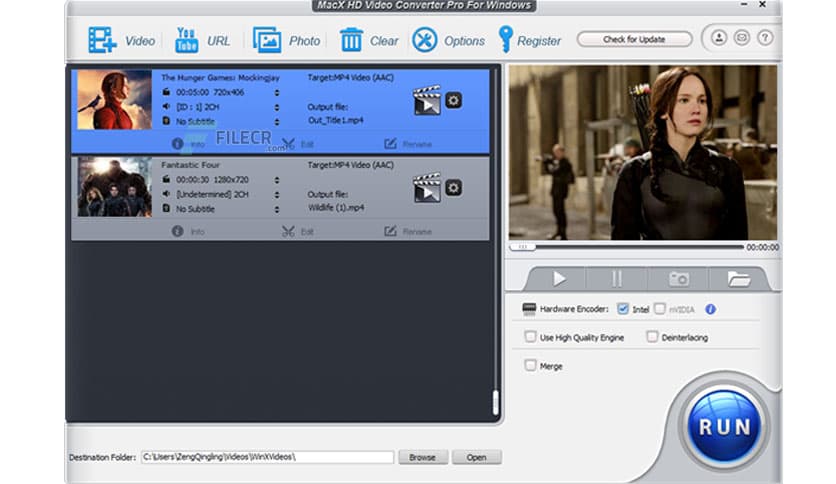Add photos using the Photo icon
The width and height of the screenshot is (836, 484).
pyautogui.click(x=267, y=41)
